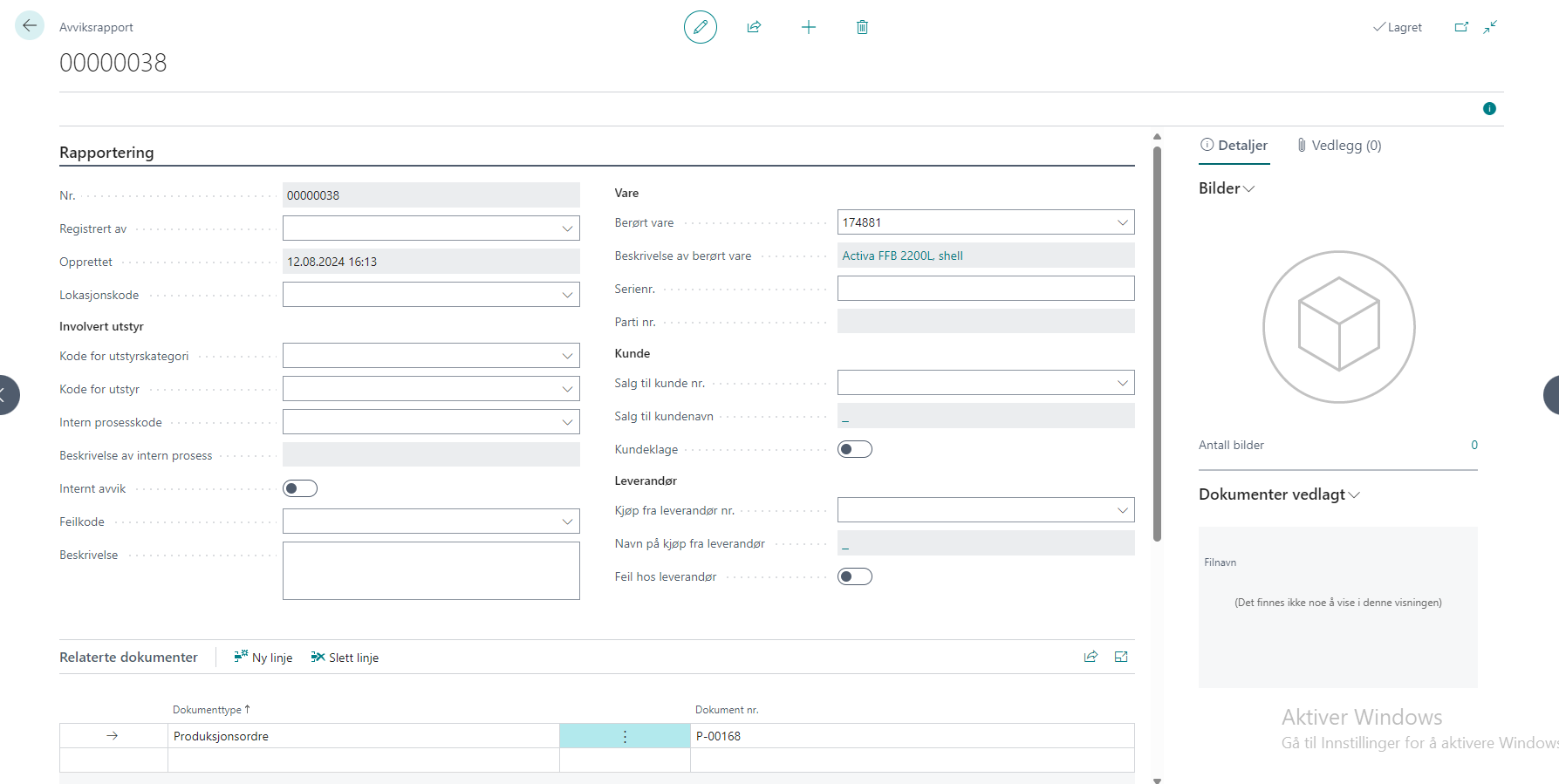Click the three-dot menu on Produksjonsordre row

click(625, 736)
